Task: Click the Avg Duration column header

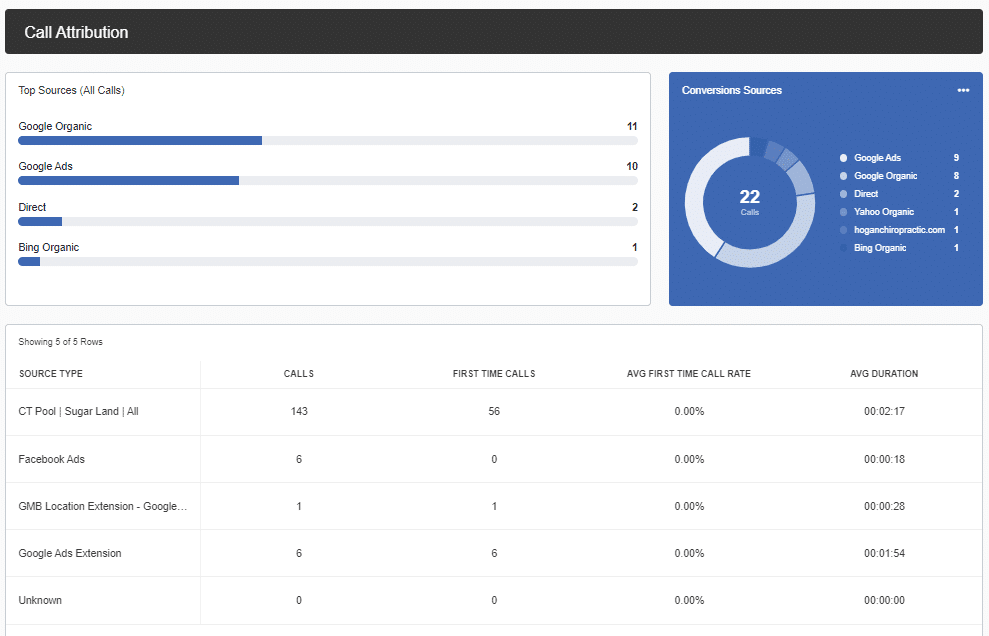Action: pos(884,374)
